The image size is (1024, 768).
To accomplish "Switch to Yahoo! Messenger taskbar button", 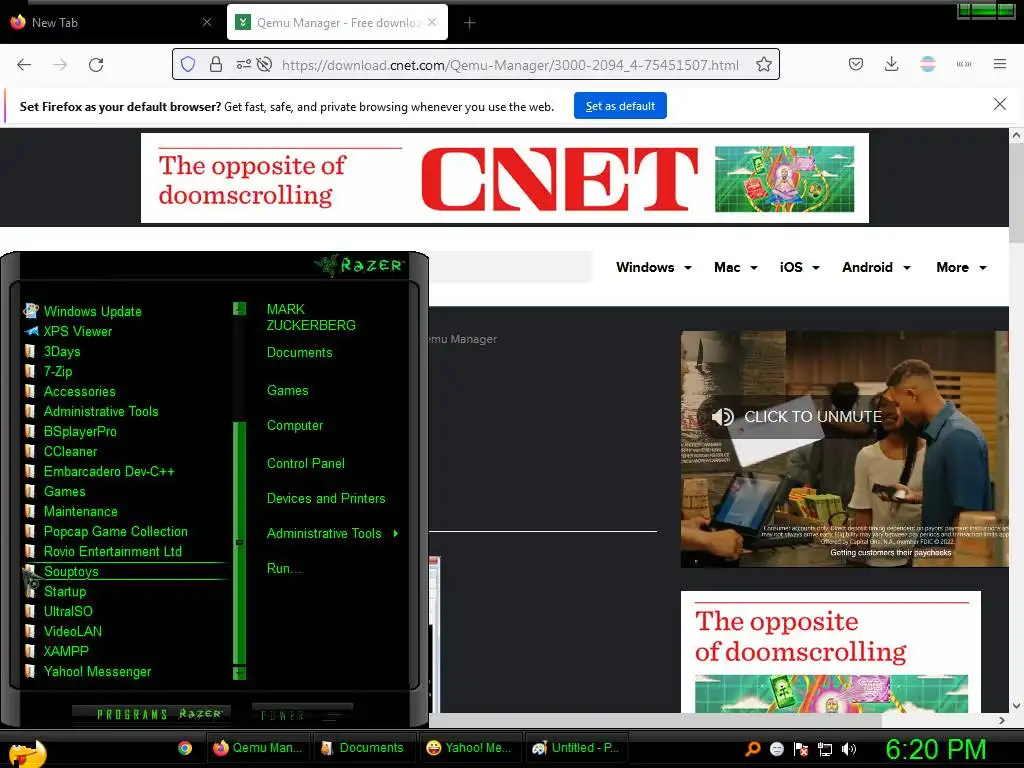I will tap(470, 748).
